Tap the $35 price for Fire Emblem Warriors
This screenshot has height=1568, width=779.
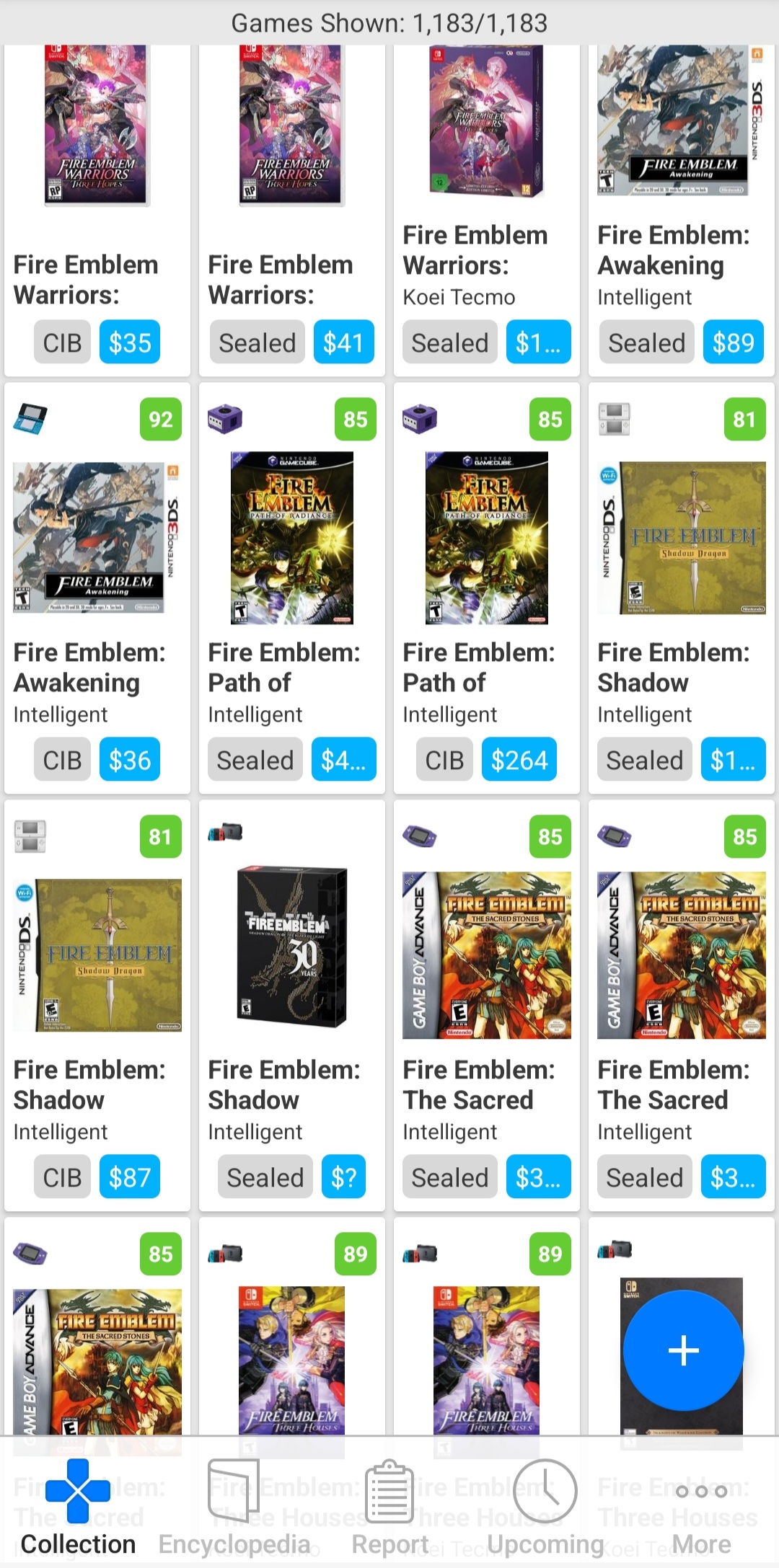[x=130, y=342]
